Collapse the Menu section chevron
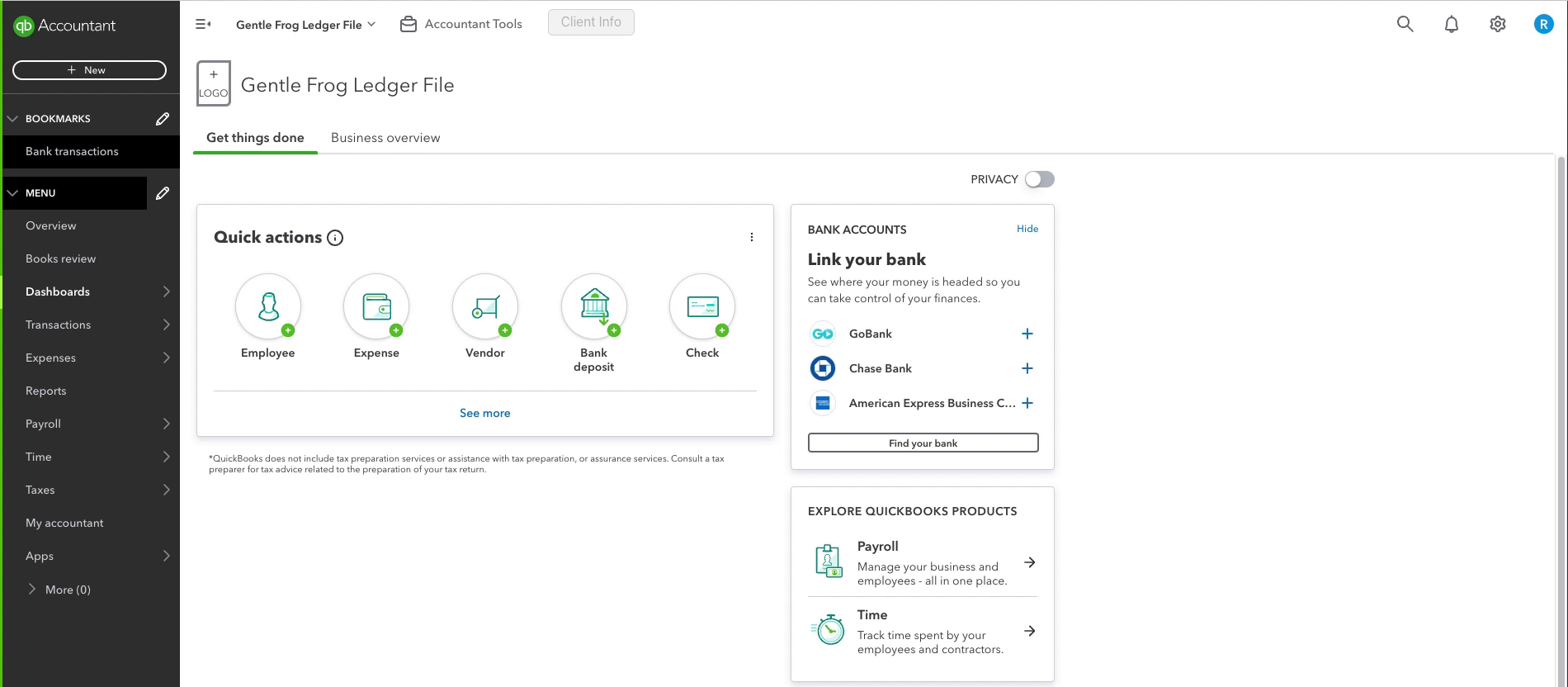1568x687 pixels. (x=12, y=193)
